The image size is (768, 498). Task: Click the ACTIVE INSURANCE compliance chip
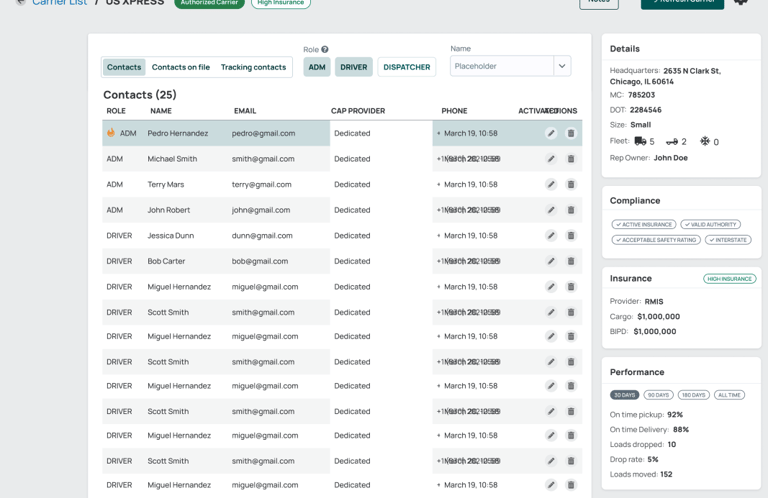tap(644, 224)
